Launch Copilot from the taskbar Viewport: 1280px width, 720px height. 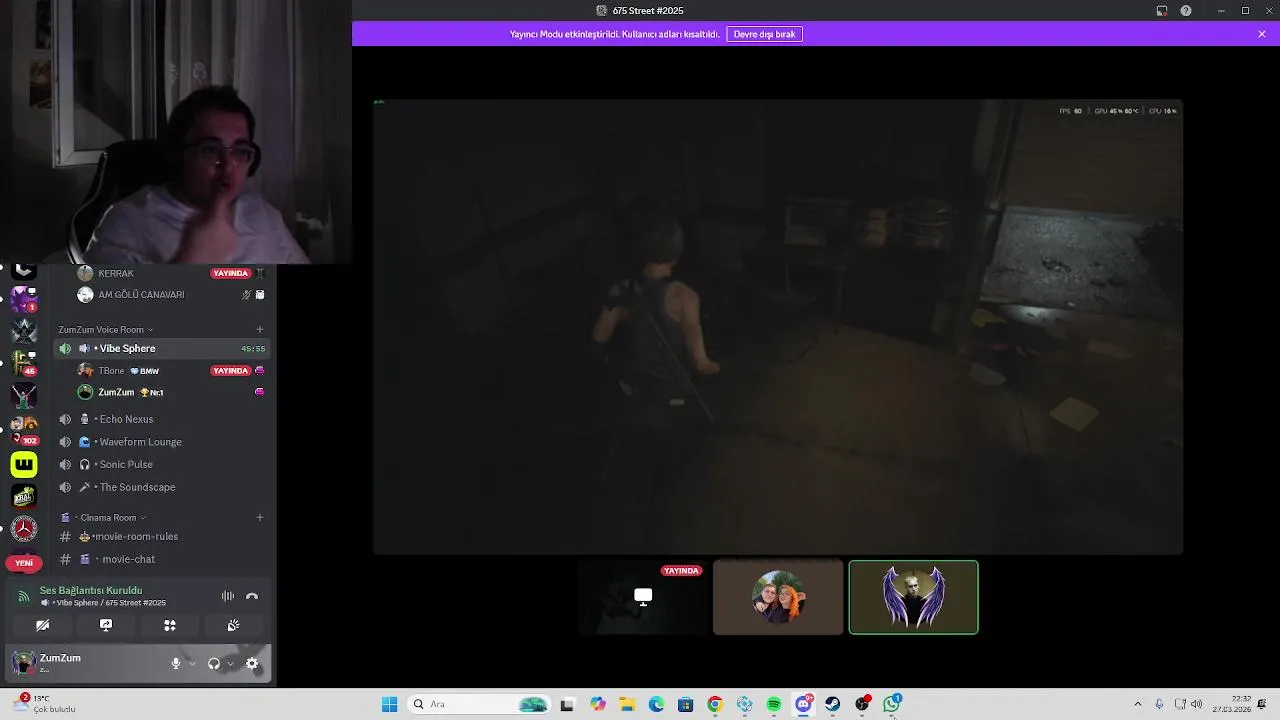point(598,704)
